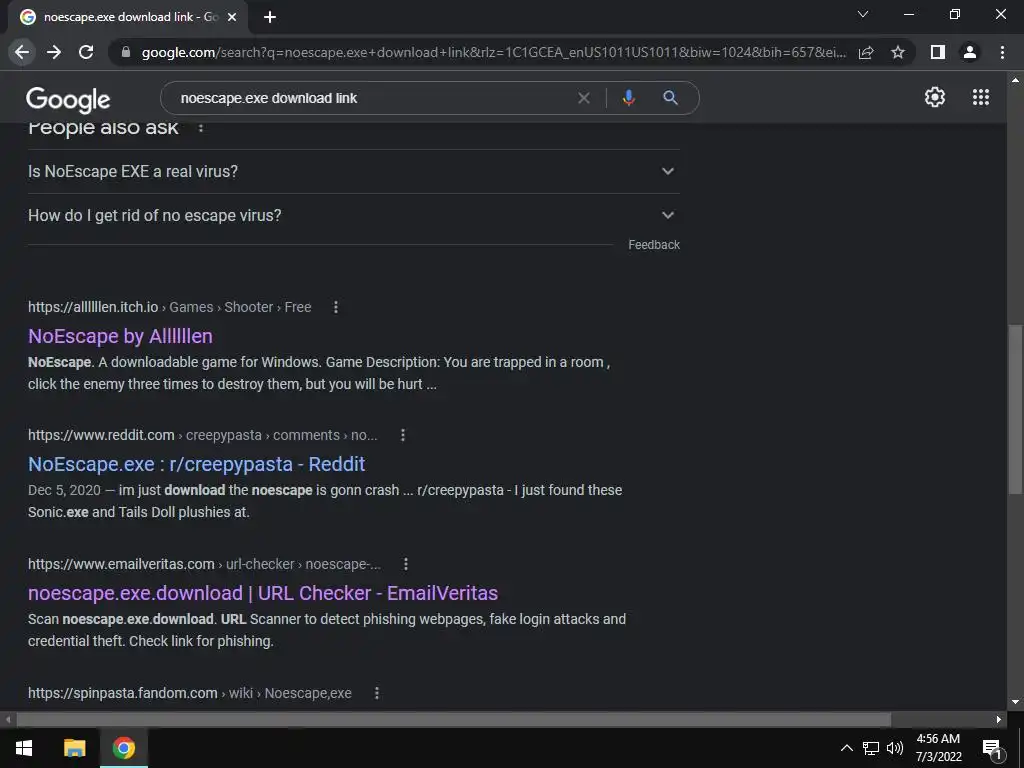Open options beside People also ask
1024x768 pixels.
(200, 127)
